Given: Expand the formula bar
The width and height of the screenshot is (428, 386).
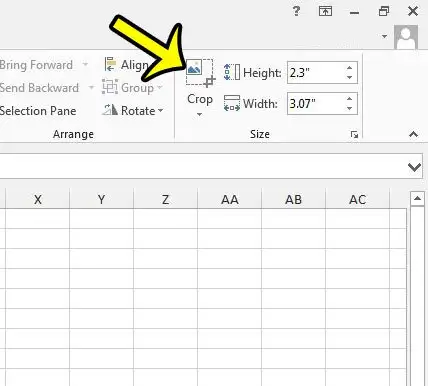Looking at the screenshot, I should [x=414, y=166].
